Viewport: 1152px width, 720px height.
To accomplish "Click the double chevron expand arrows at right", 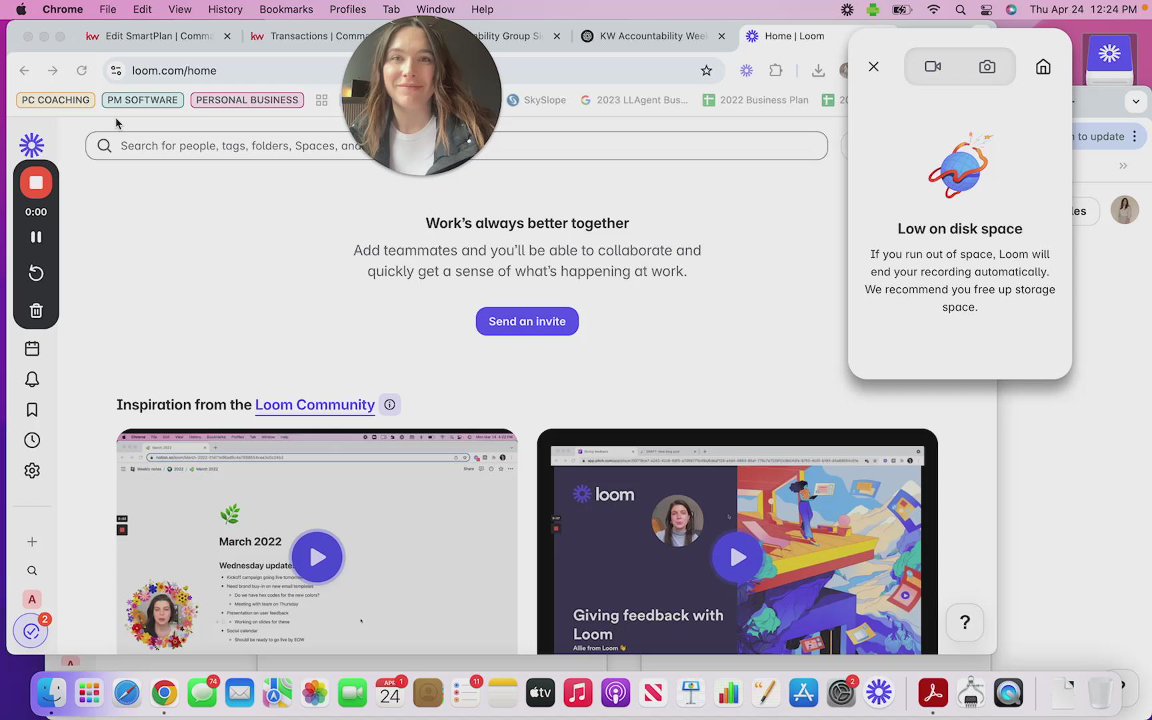I will (1123, 166).
